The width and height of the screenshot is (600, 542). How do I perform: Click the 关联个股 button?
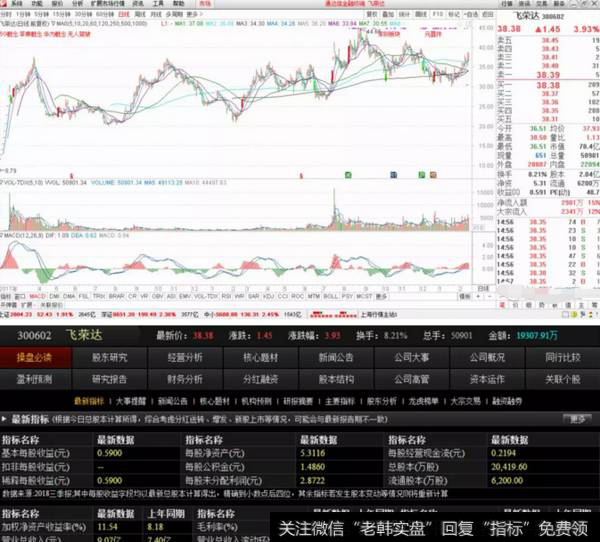(562, 380)
